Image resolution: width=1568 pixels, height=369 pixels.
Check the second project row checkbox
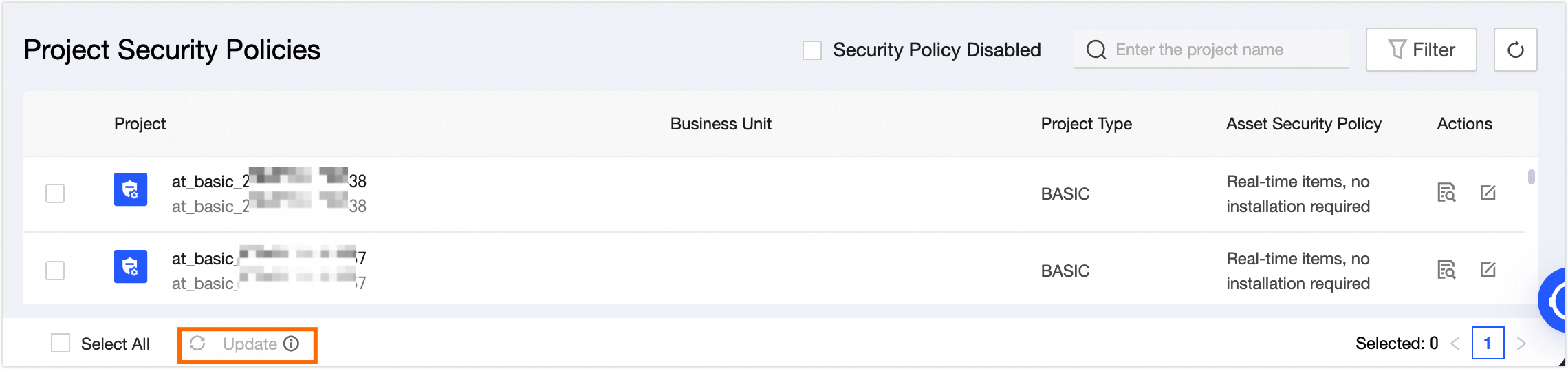[55, 271]
